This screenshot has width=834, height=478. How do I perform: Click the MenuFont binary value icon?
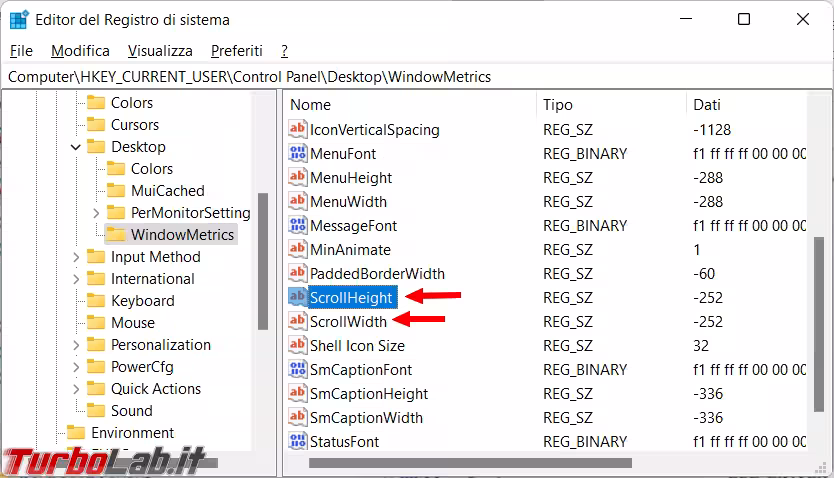coord(297,154)
